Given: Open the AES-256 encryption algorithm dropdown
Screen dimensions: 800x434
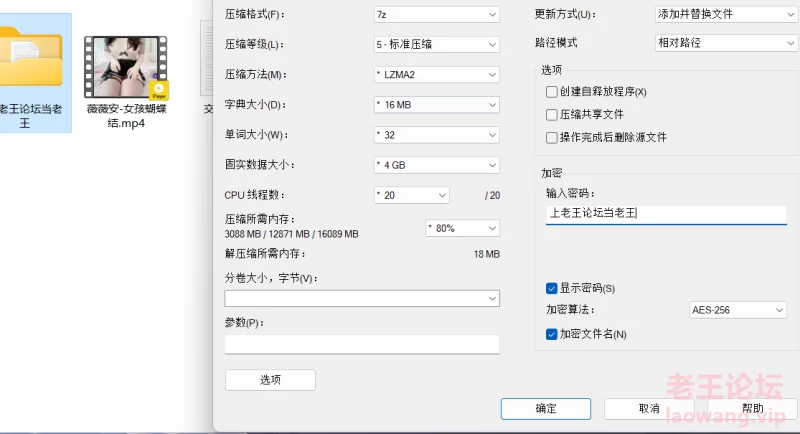Looking at the screenshot, I should pyautogui.click(x=737, y=310).
